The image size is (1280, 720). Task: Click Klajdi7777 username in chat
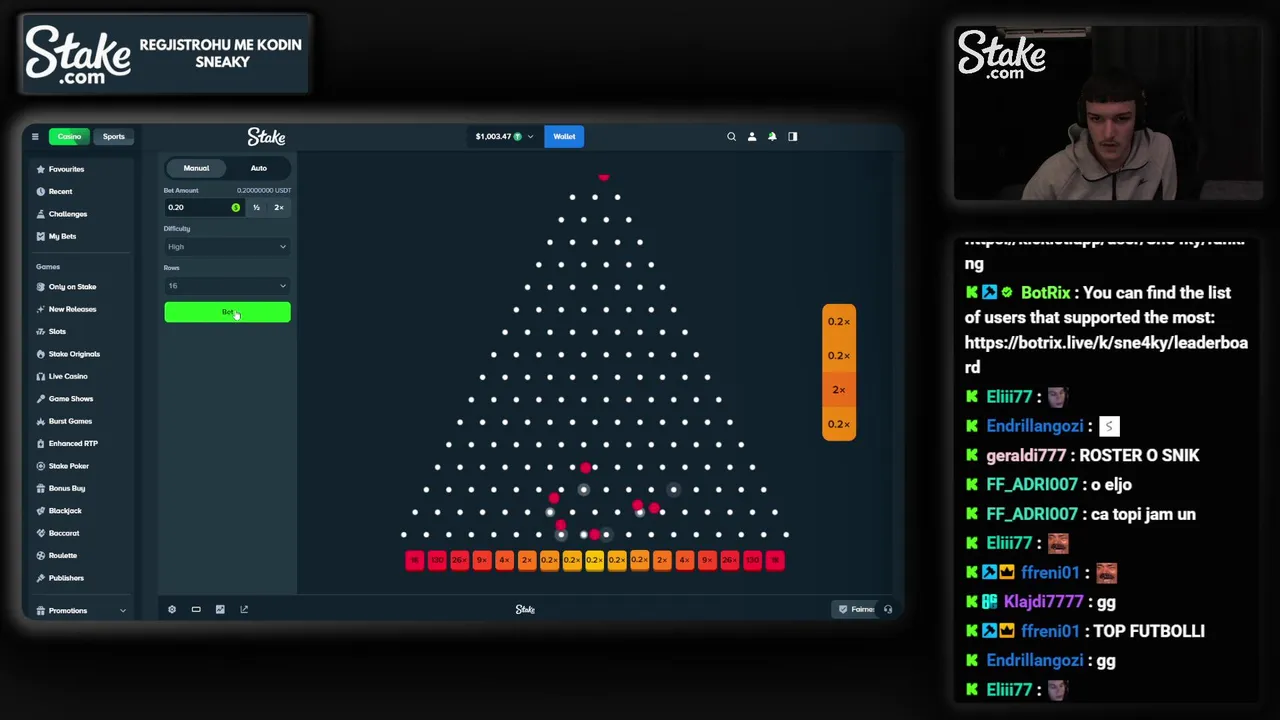[x=1043, y=602]
